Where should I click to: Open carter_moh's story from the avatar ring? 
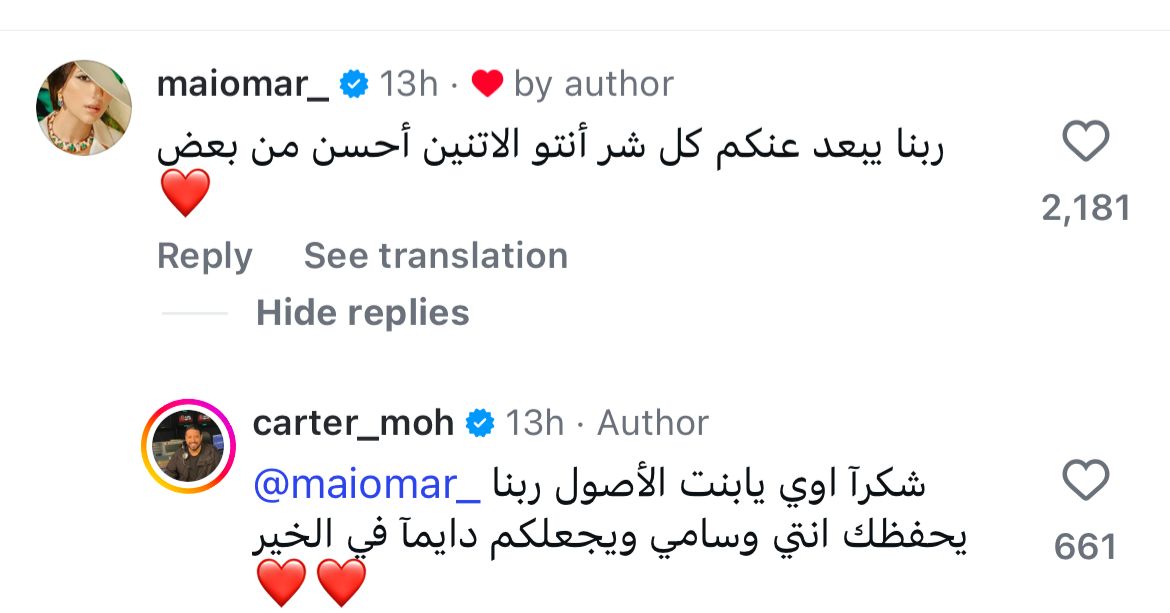point(188,446)
